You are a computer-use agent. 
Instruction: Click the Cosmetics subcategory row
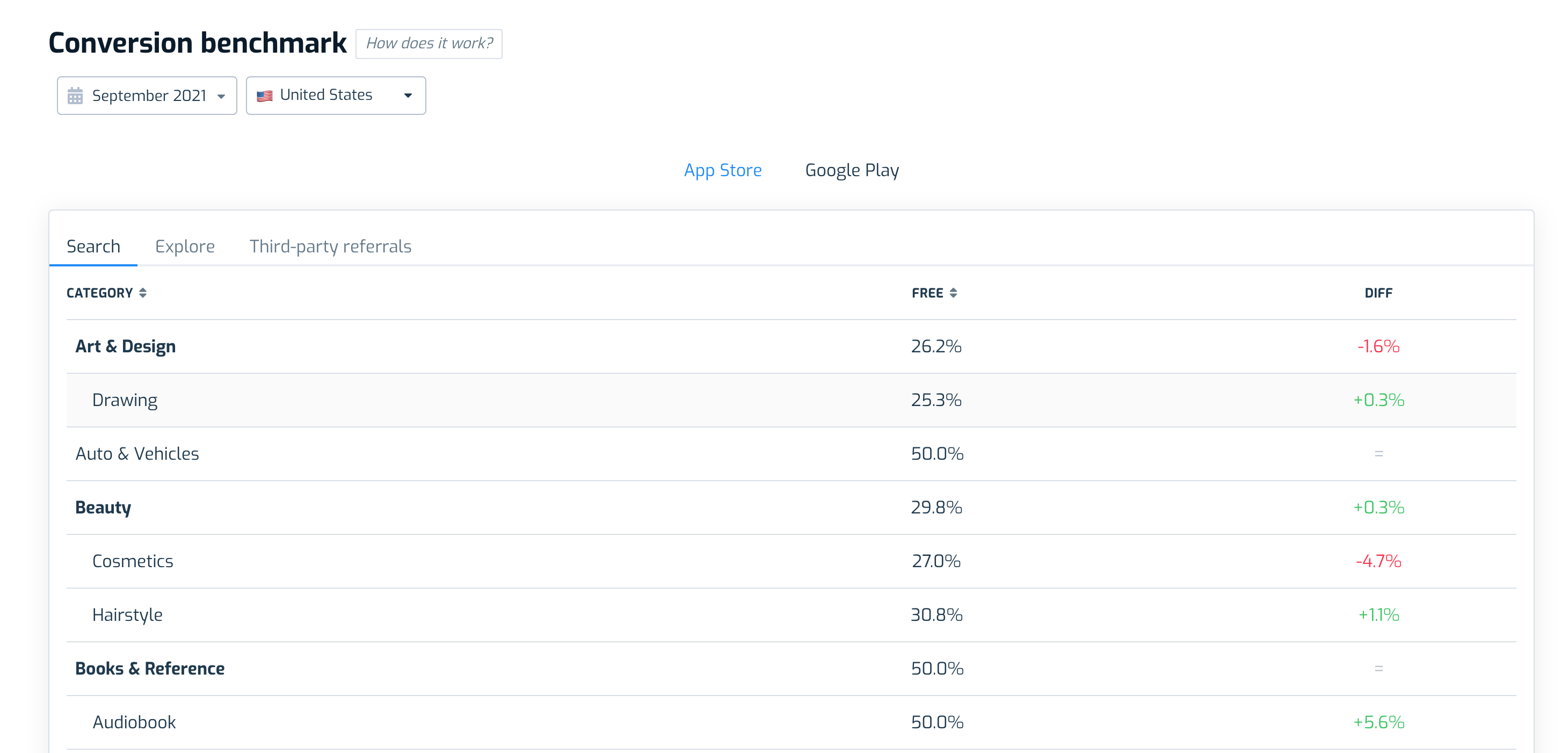[790, 561]
